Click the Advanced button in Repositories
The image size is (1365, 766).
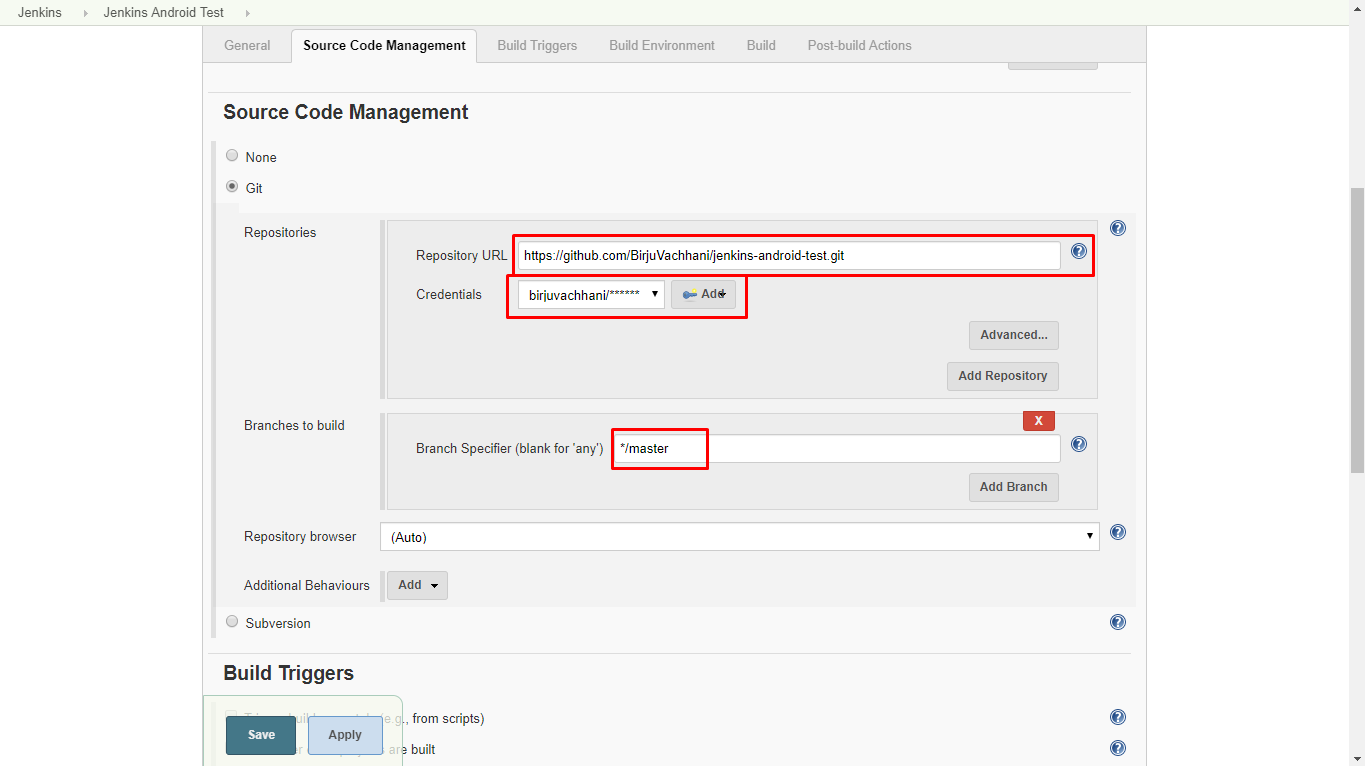click(1013, 335)
